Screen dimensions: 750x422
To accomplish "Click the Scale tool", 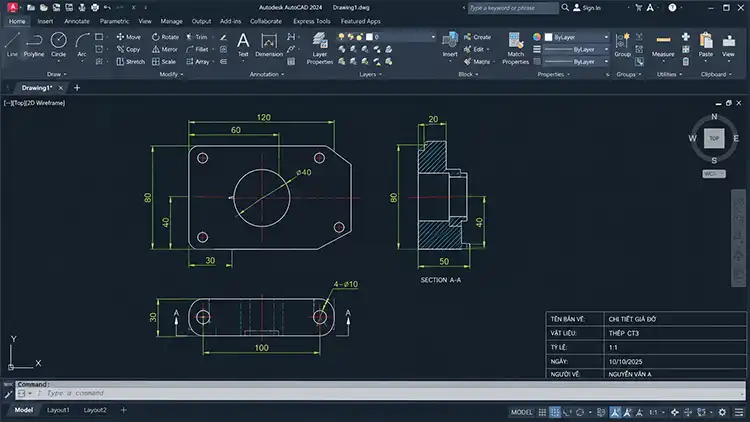I will coord(164,62).
